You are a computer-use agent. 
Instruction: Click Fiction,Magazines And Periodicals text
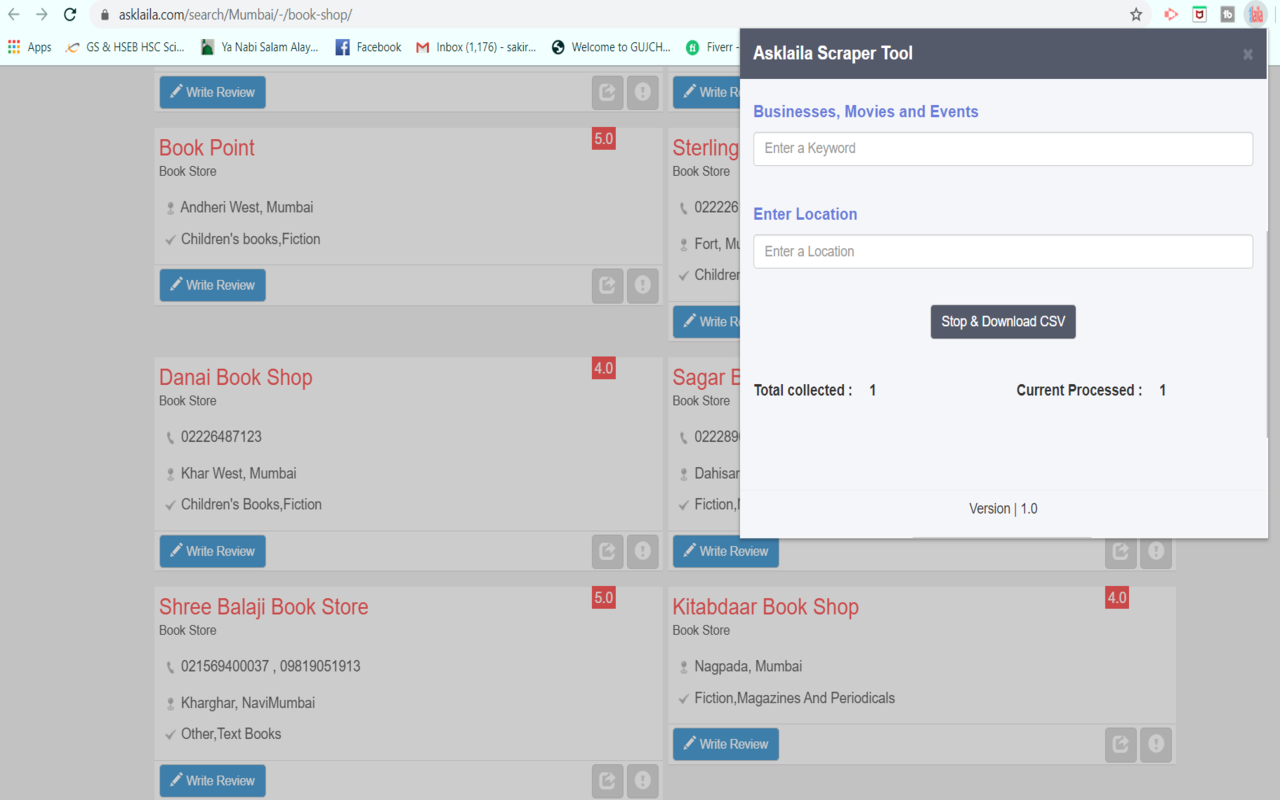click(x=795, y=698)
